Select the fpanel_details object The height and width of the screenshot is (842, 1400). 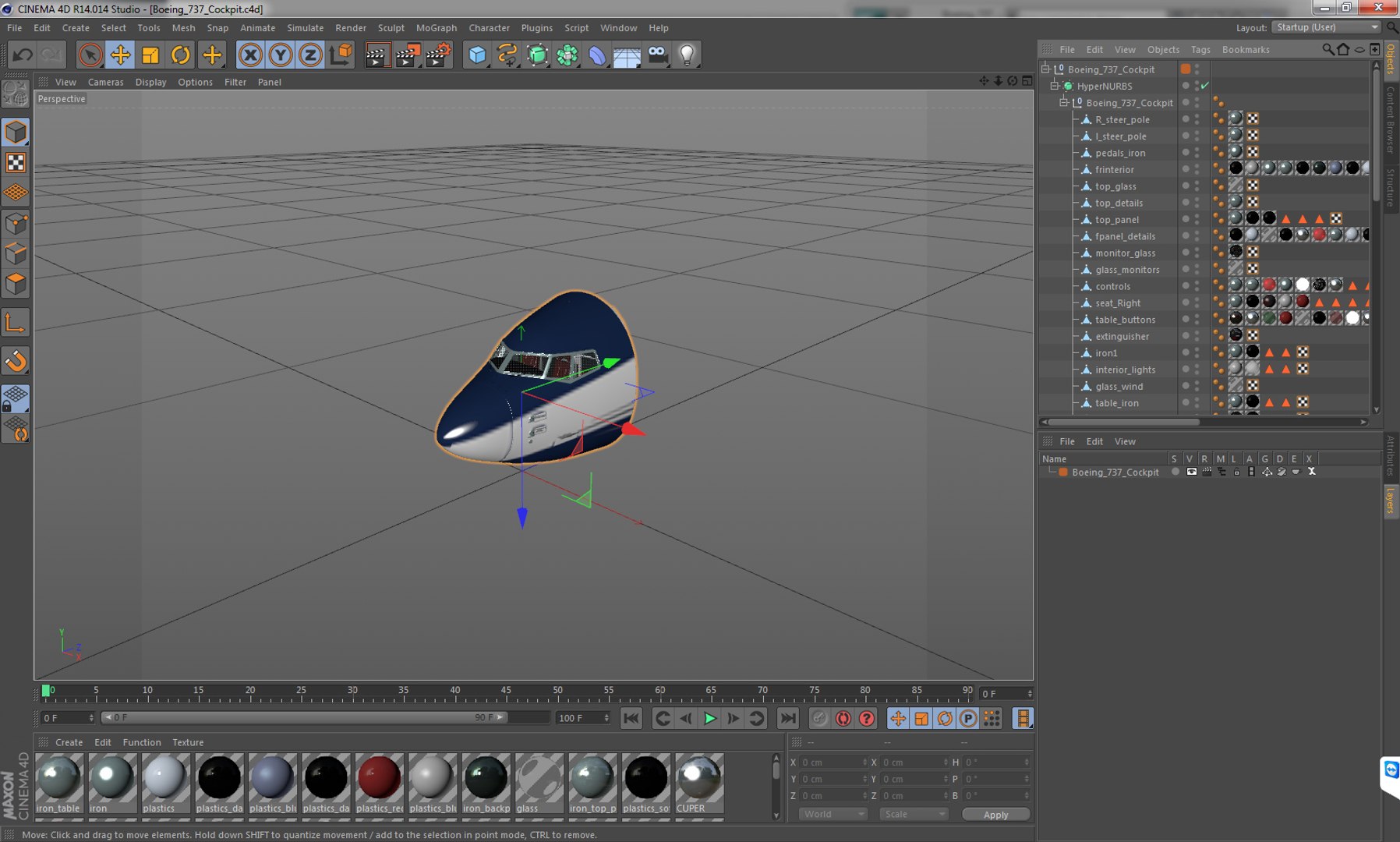click(x=1125, y=236)
